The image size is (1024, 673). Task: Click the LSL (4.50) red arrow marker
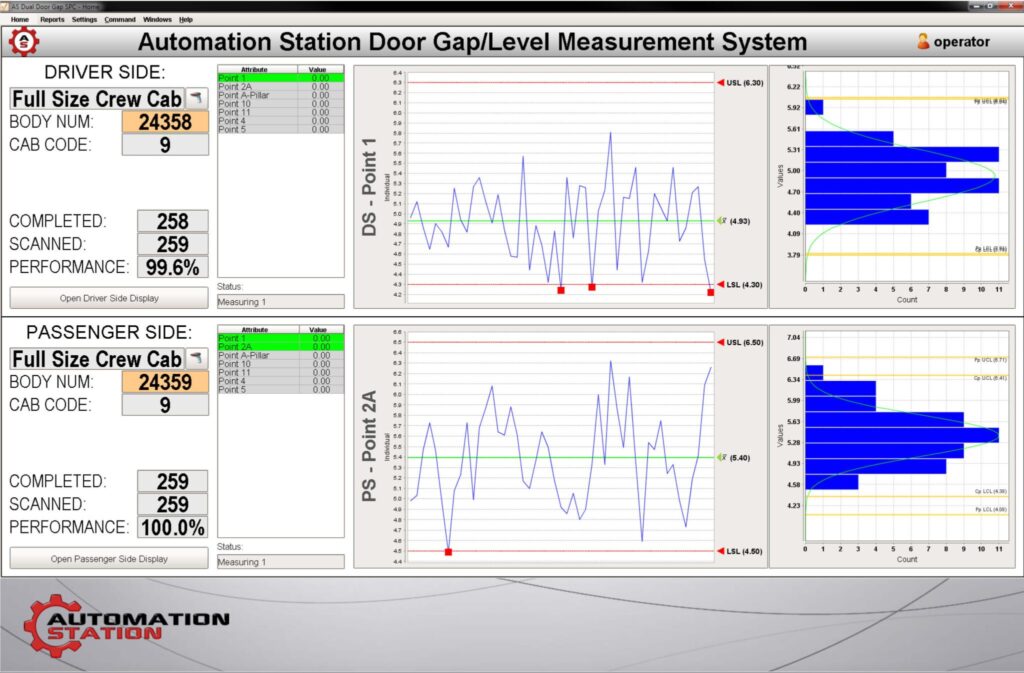[720, 551]
